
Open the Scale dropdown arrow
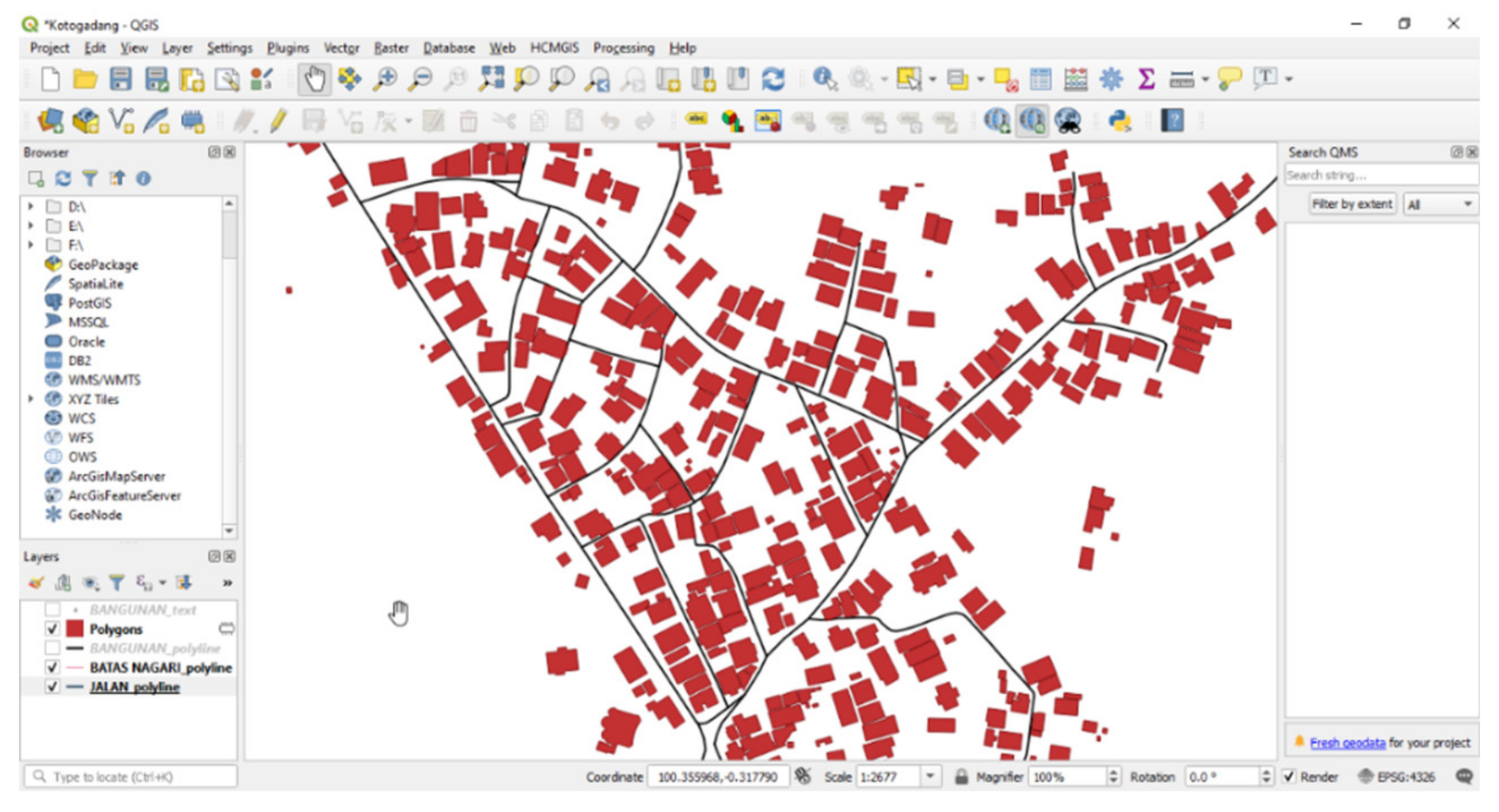[931, 776]
